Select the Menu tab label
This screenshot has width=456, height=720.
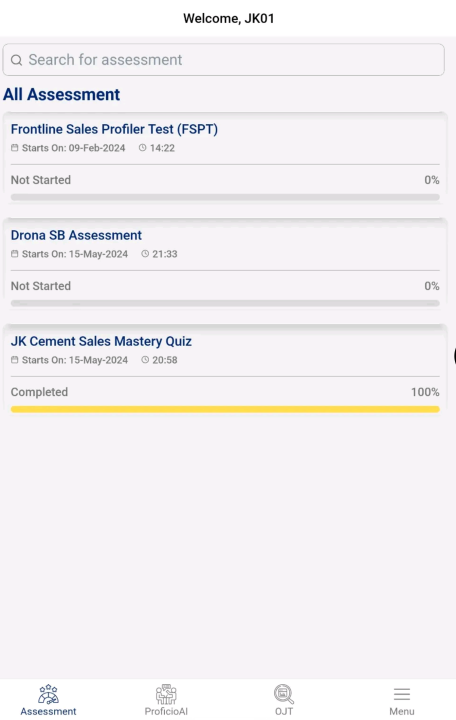tap(402, 711)
